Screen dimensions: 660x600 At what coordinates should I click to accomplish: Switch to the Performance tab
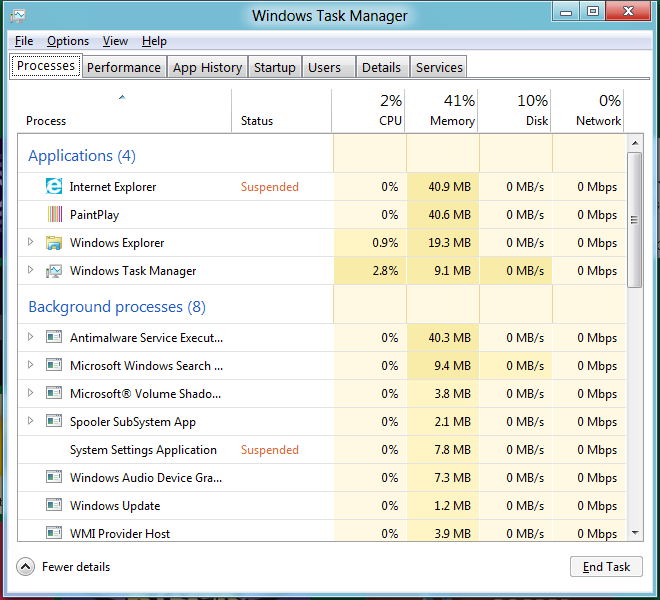(124, 67)
